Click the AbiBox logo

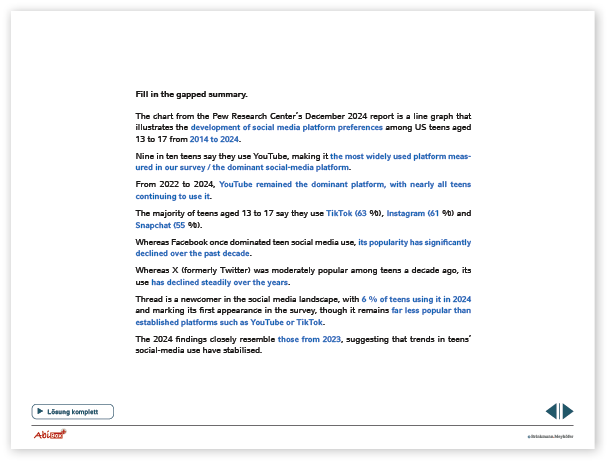[50, 434]
